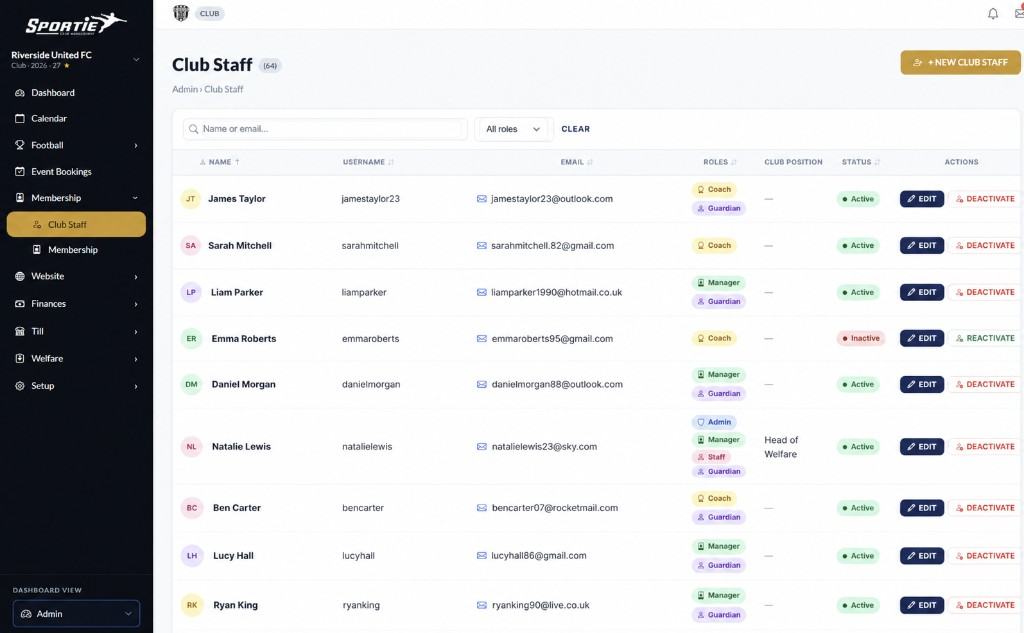Click the Calendar sidebar icon
The width and height of the screenshot is (1024, 633).
pos(20,118)
